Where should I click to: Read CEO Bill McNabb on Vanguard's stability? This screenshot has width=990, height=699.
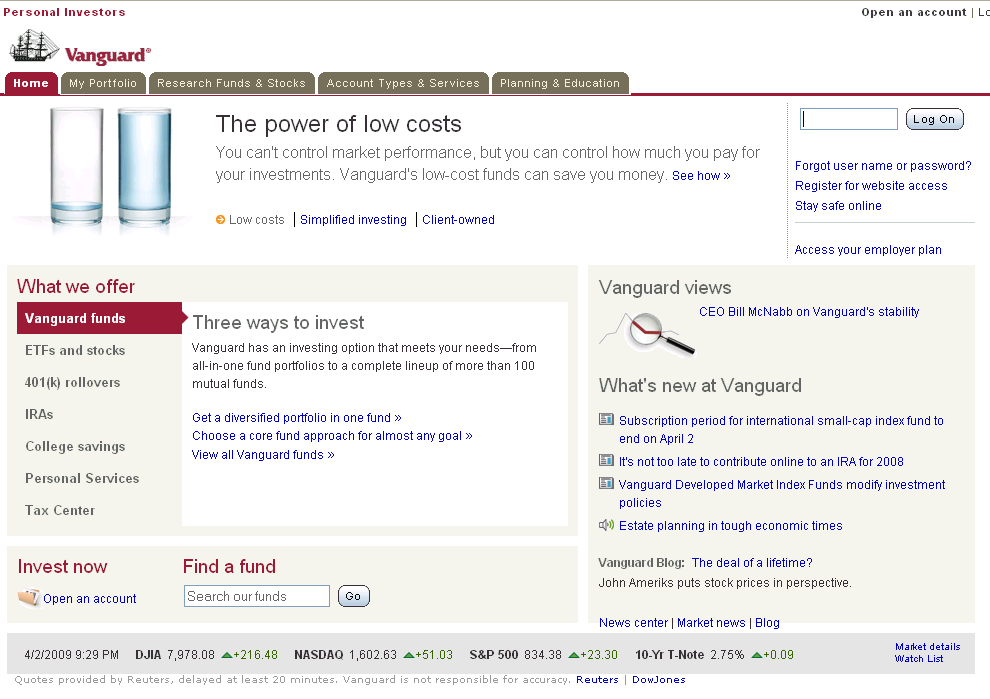[x=809, y=312]
